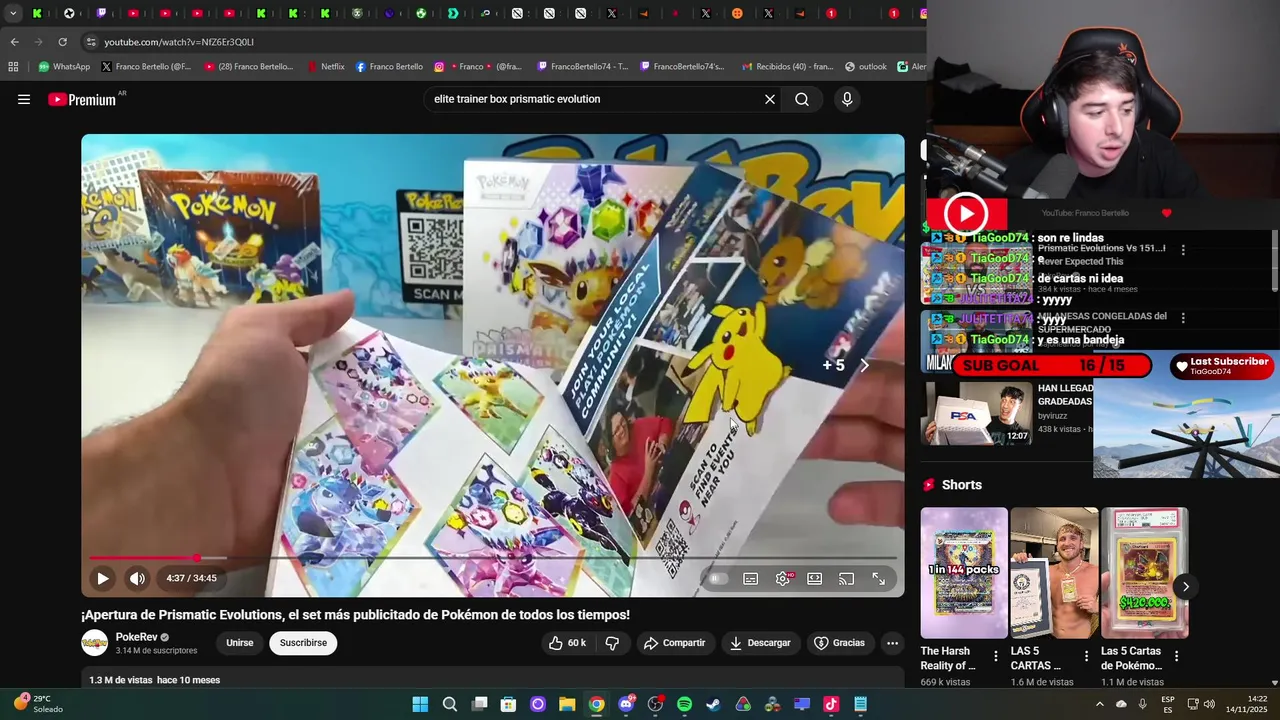Open Chrome tab search dropdown
This screenshot has width=1280, height=720.
pos(13,13)
